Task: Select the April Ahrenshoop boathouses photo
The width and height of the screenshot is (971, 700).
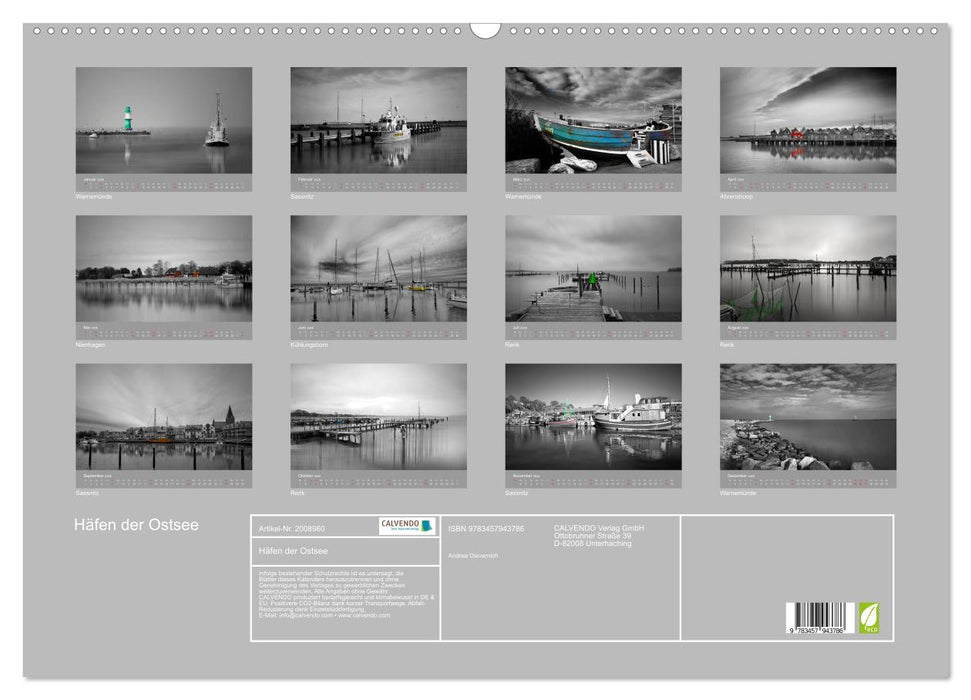Action: pyautogui.click(x=808, y=121)
